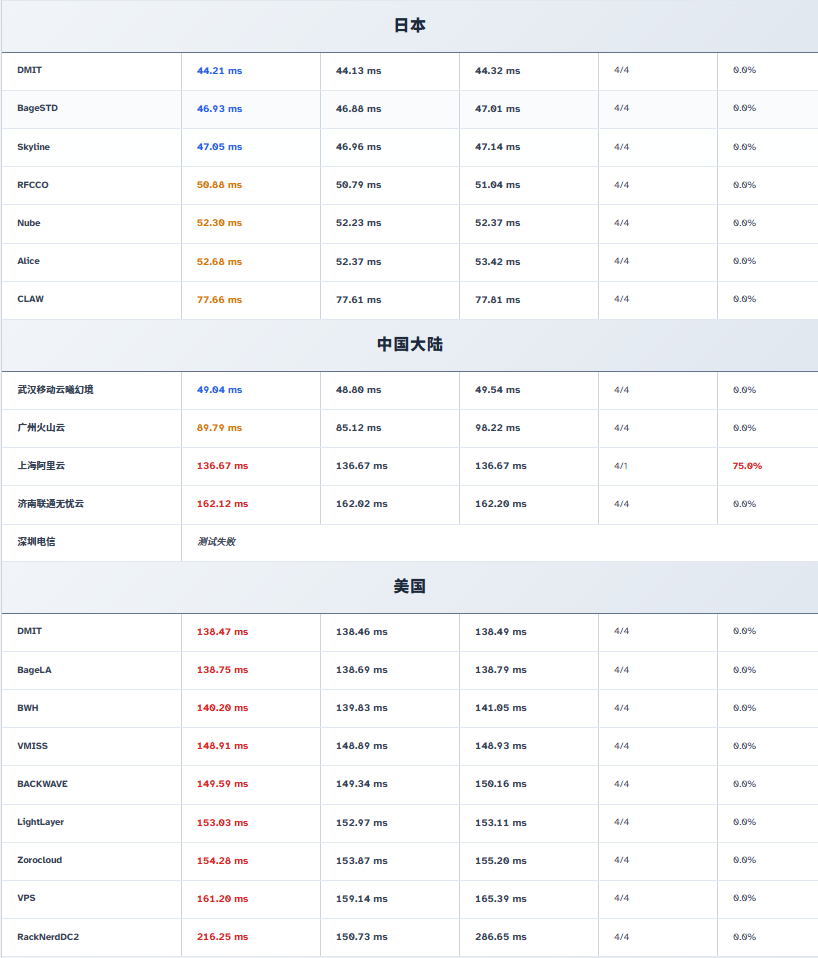The height and width of the screenshot is (958, 818).
Task: Select the Skyline provider name
Action: click(33, 147)
